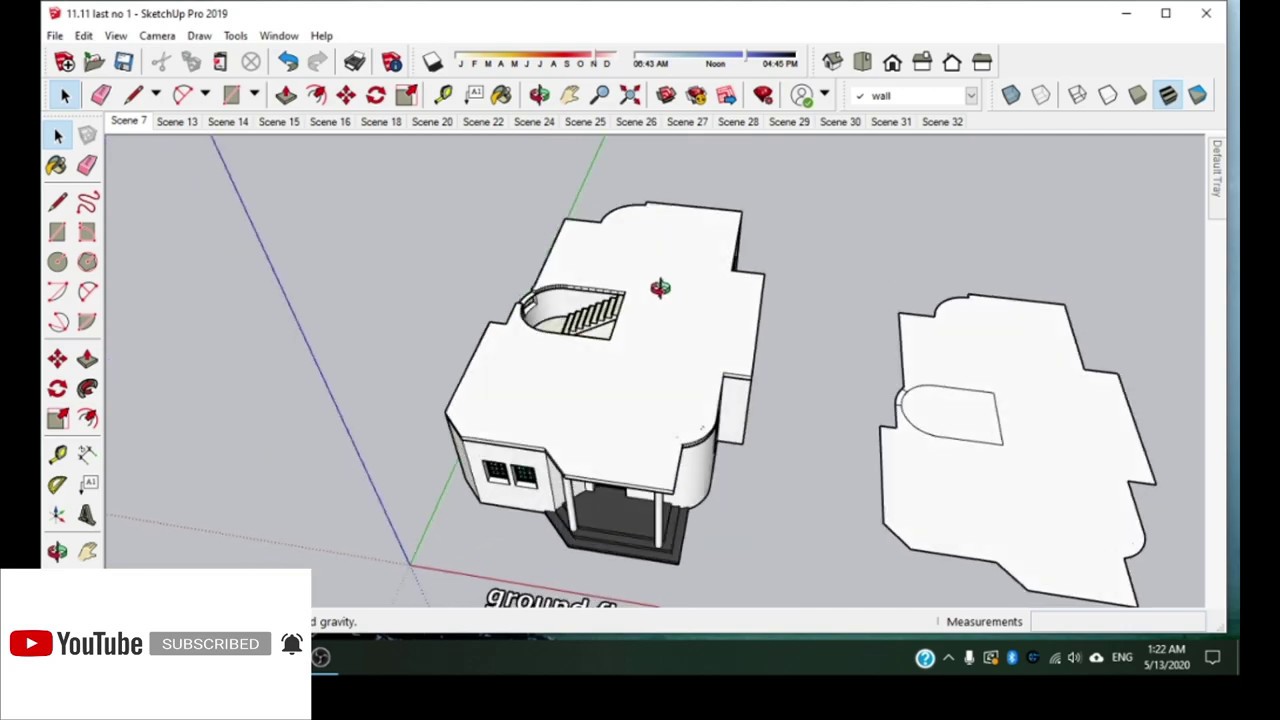Open the Tools menu
1280x720 pixels.
click(235, 36)
